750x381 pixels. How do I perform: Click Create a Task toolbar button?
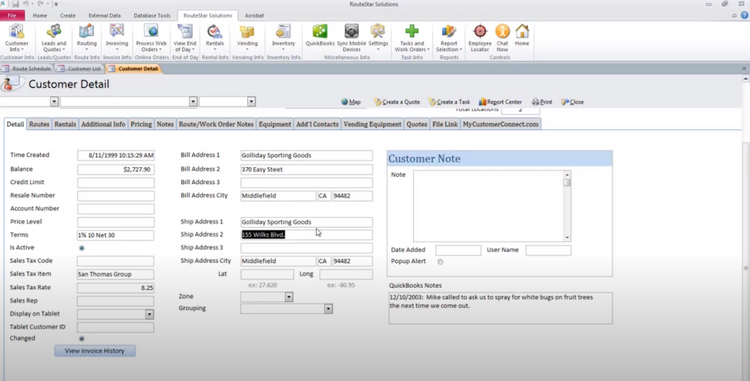pyautogui.click(x=449, y=102)
